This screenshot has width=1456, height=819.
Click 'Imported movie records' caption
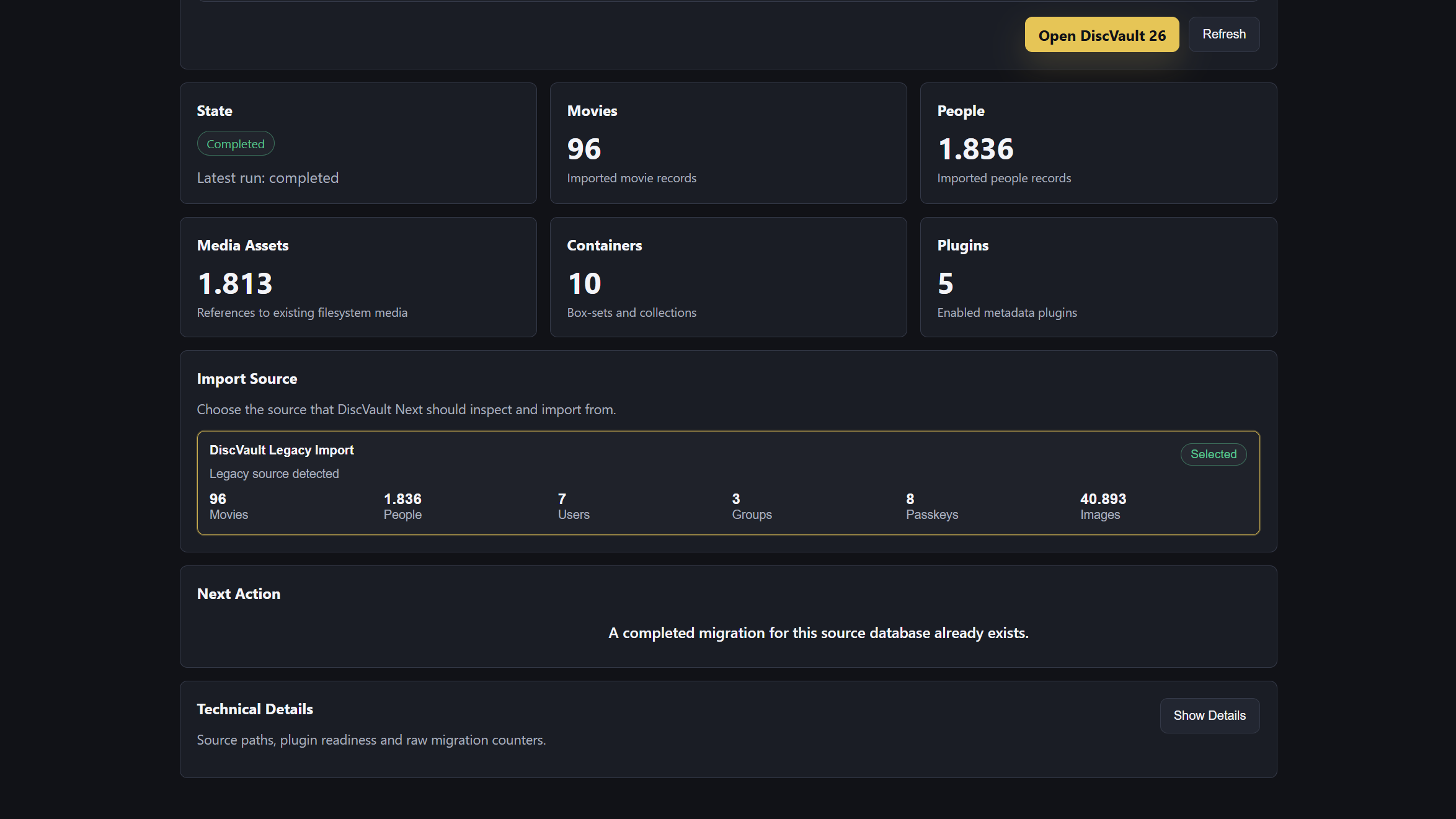(x=632, y=178)
